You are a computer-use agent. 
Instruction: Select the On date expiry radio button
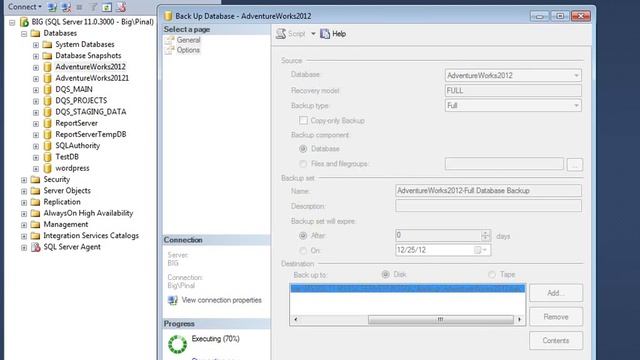[303, 250]
